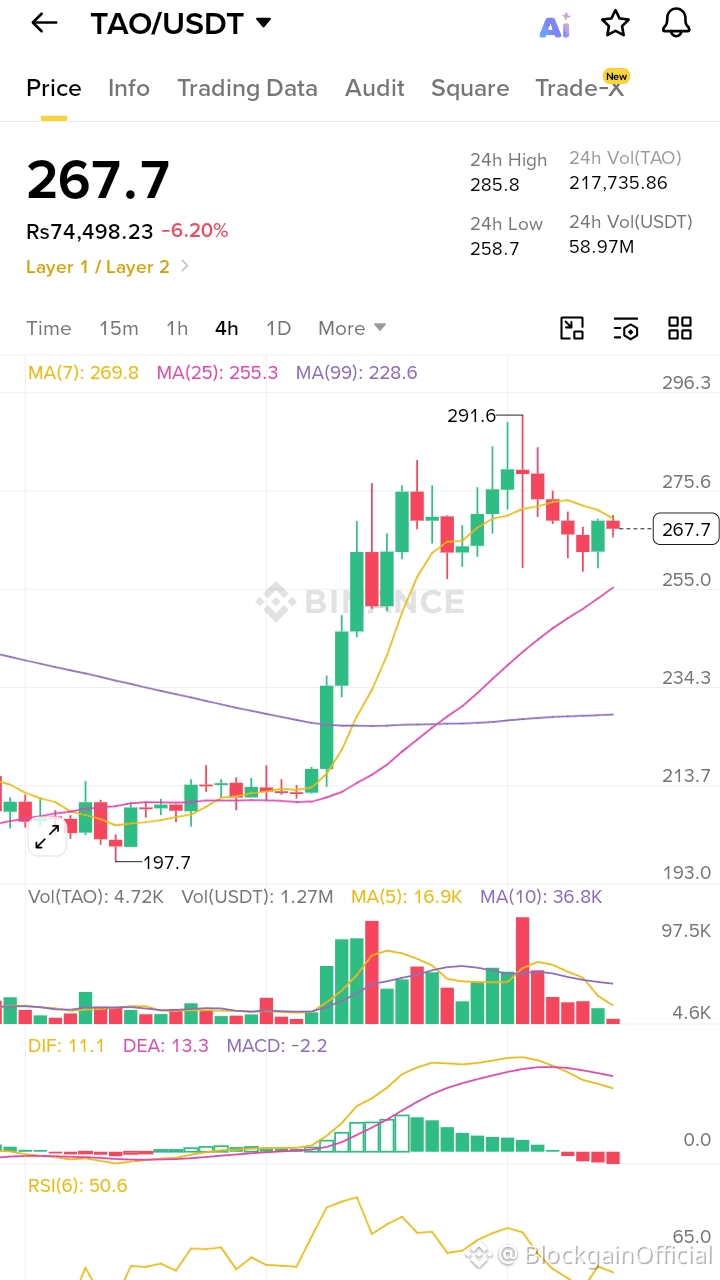This screenshot has width=720, height=1280.
Task: Open price alert bell icon
Action: coord(677,23)
